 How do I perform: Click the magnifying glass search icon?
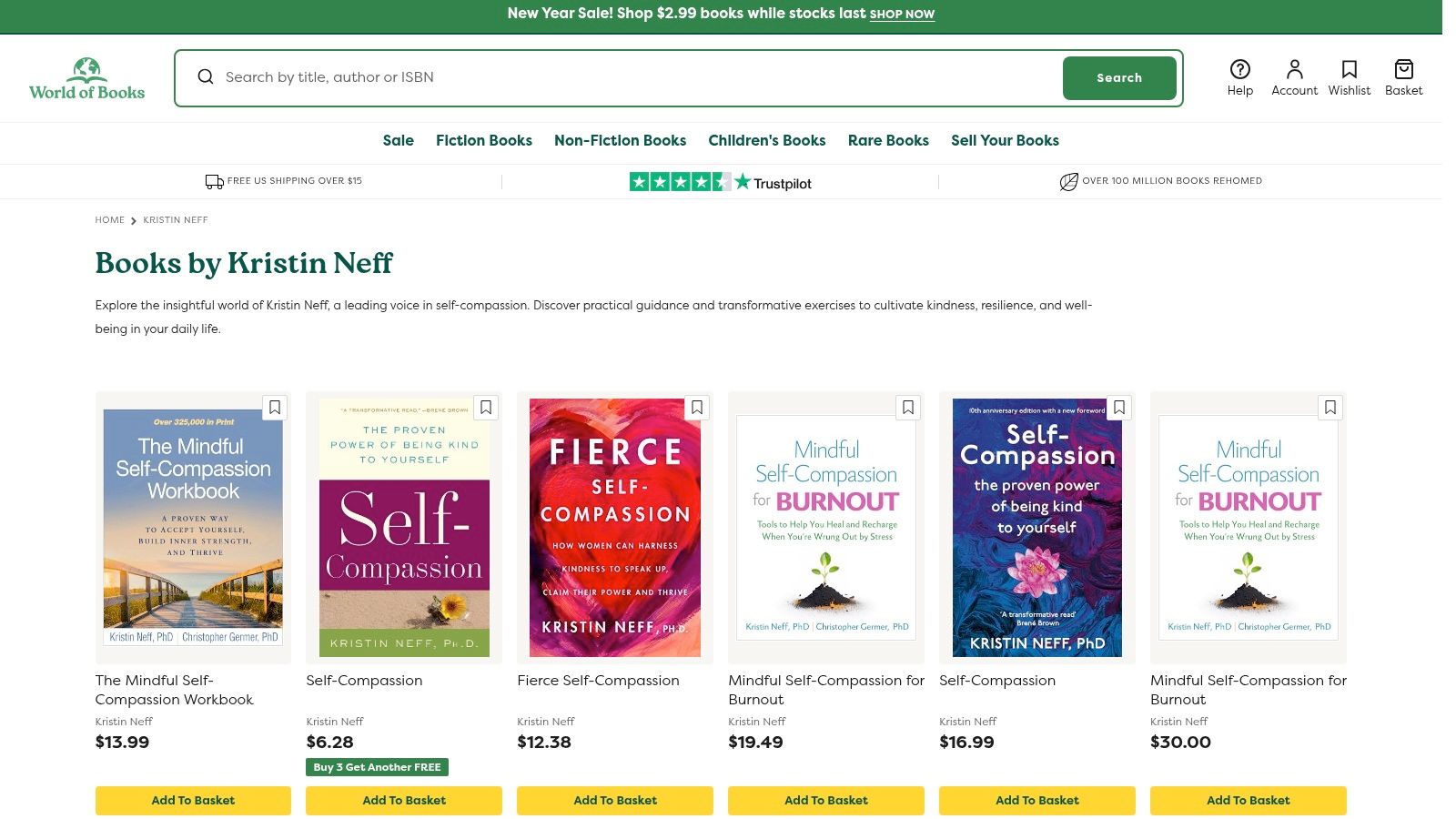(x=206, y=76)
